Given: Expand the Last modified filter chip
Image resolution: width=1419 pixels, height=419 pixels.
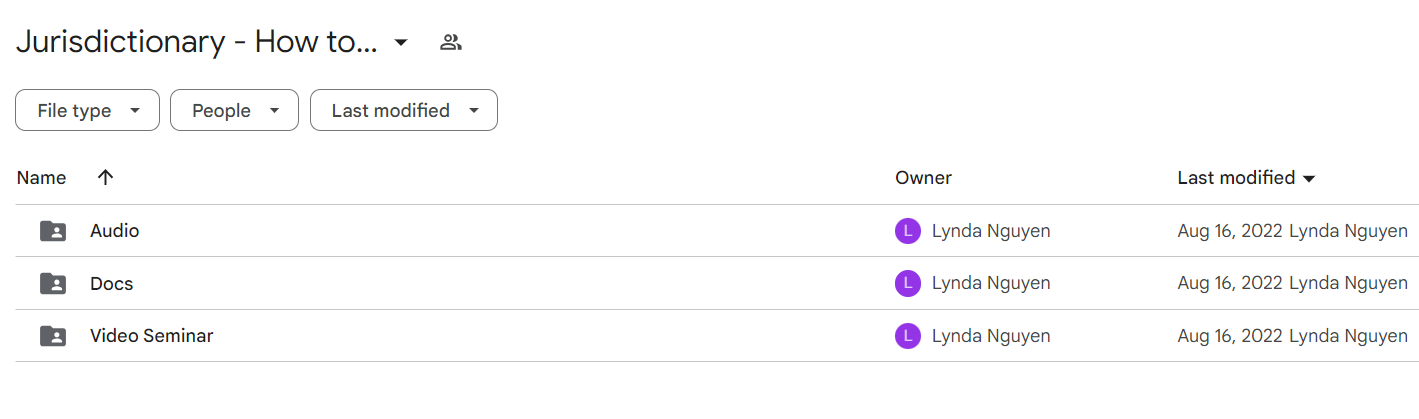Looking at the screenshot, I should tap(404, 110).
